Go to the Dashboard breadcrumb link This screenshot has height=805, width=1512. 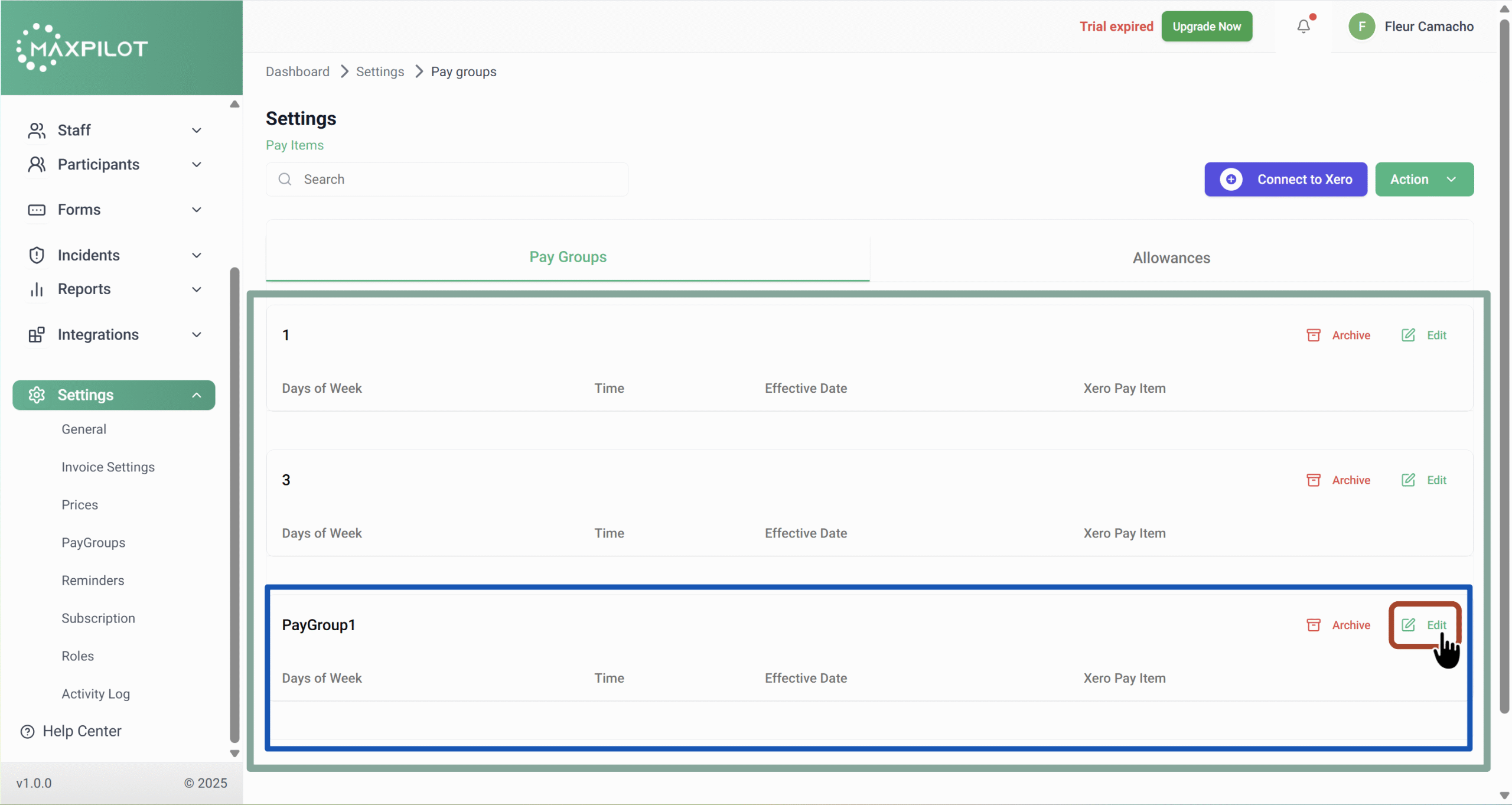[298, 72]
